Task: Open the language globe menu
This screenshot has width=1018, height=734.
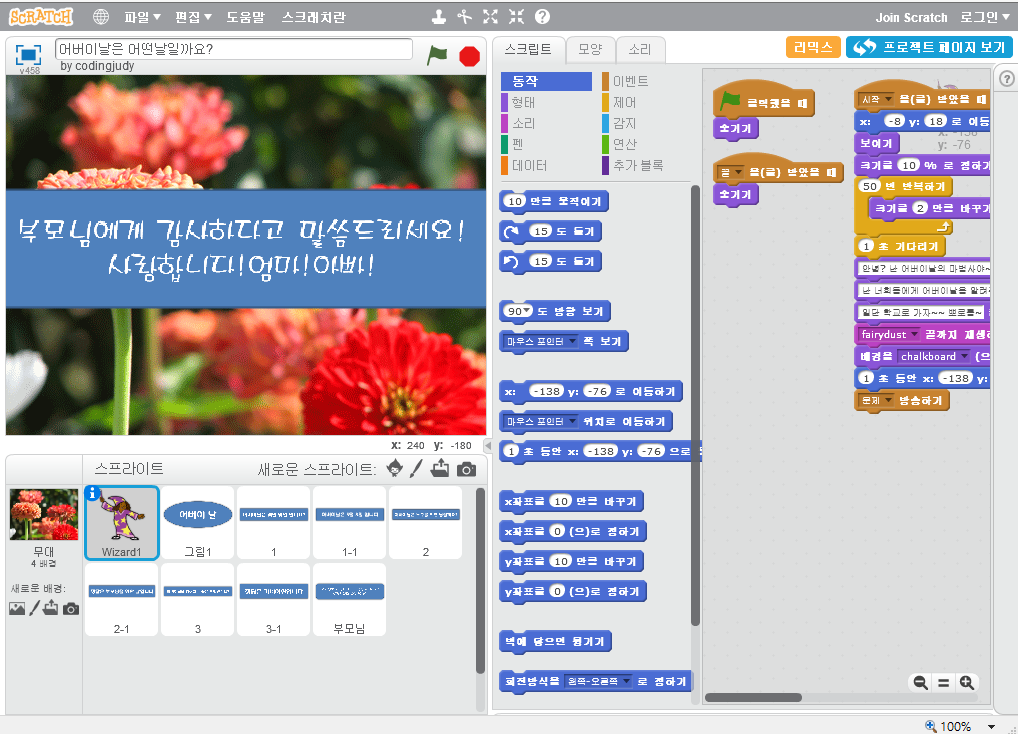Action: pyautogui.click(x=101, y=17)
